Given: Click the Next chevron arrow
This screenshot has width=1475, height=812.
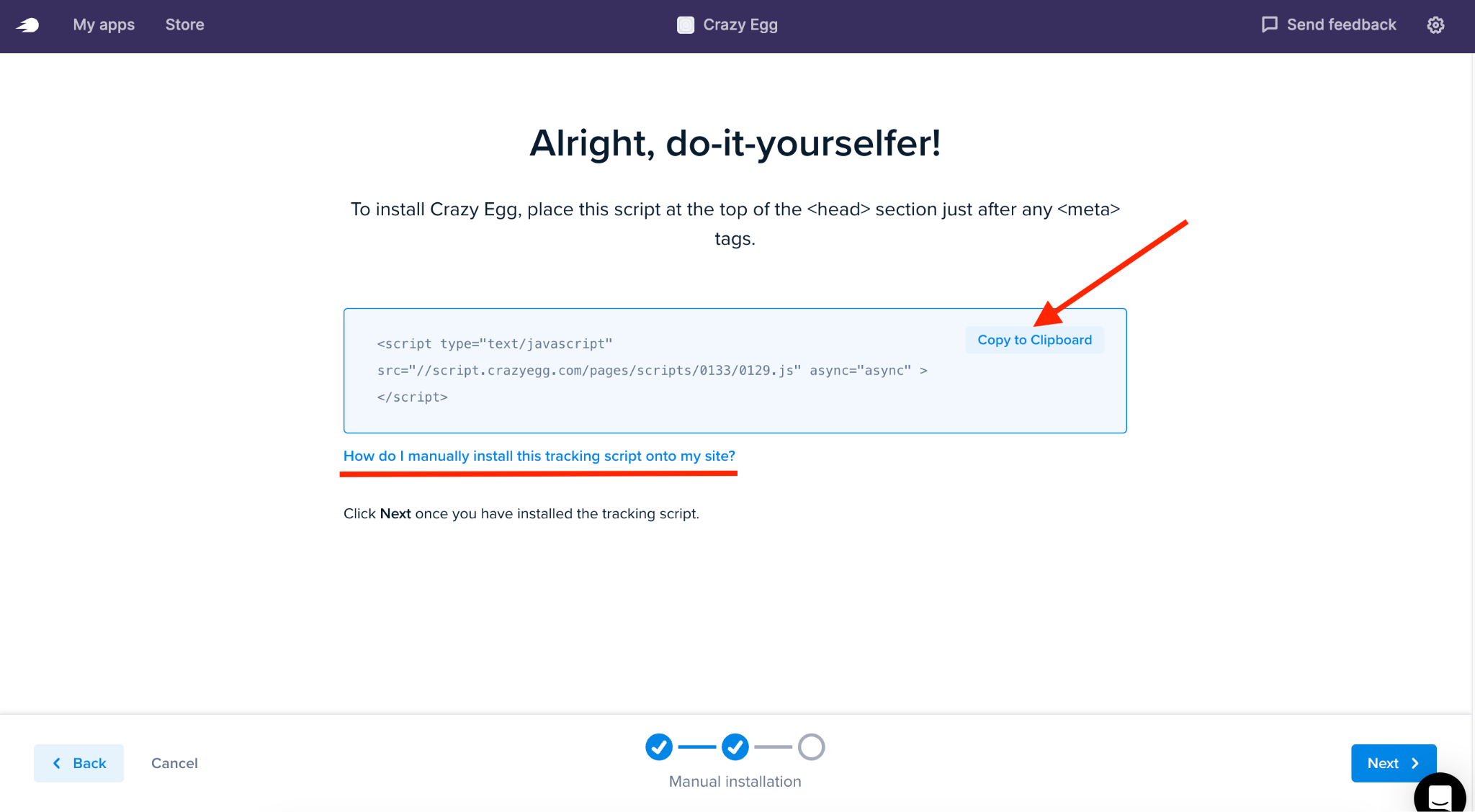Looking at the screenshot, I should [1415, 763].
